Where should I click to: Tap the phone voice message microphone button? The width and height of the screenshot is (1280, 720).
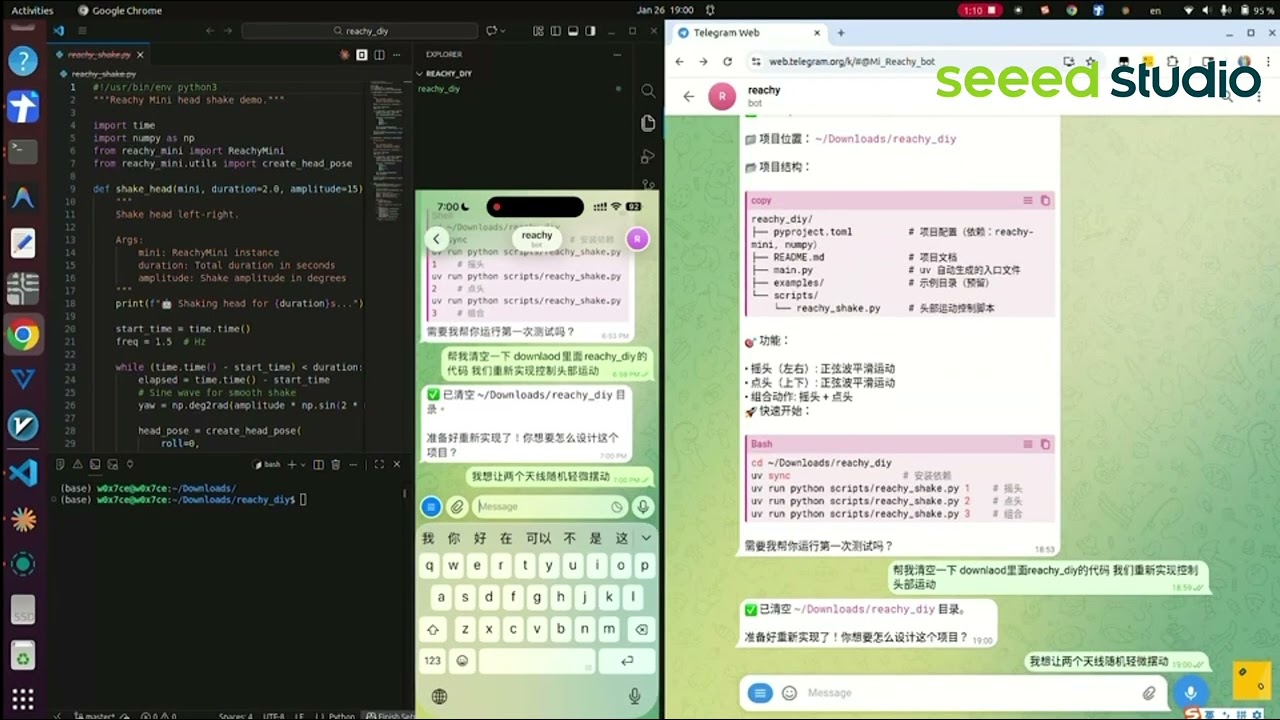643,507
